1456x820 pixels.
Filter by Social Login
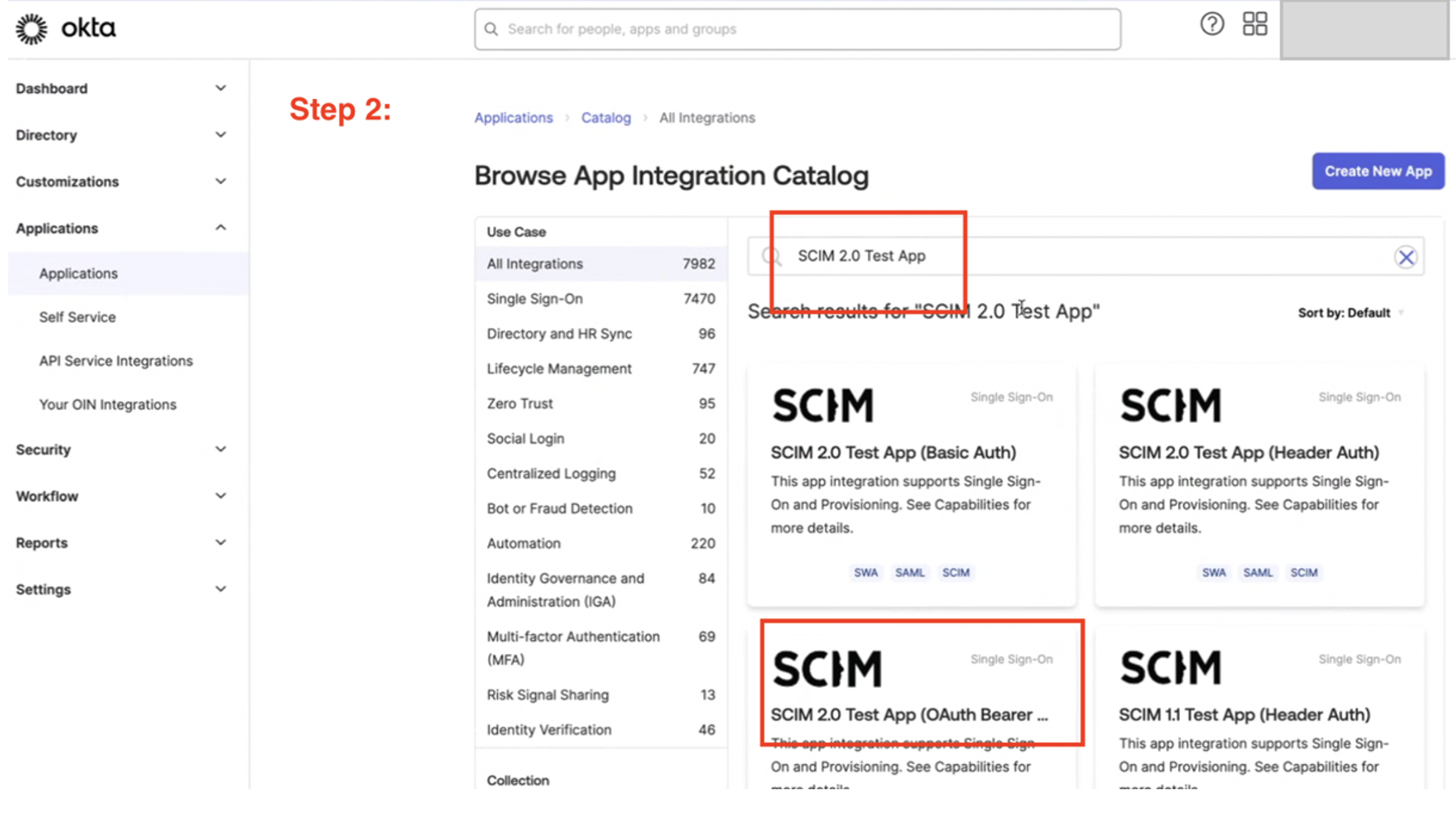pyautogui.click(x=601, y=438)
